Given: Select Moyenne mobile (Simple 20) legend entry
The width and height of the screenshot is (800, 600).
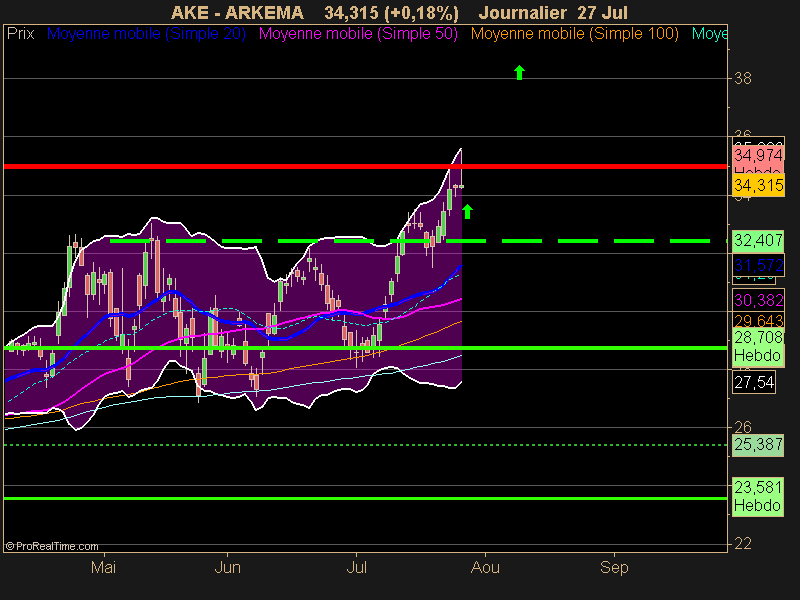Looking at the screenshot, I should click(x=146, y=34).
